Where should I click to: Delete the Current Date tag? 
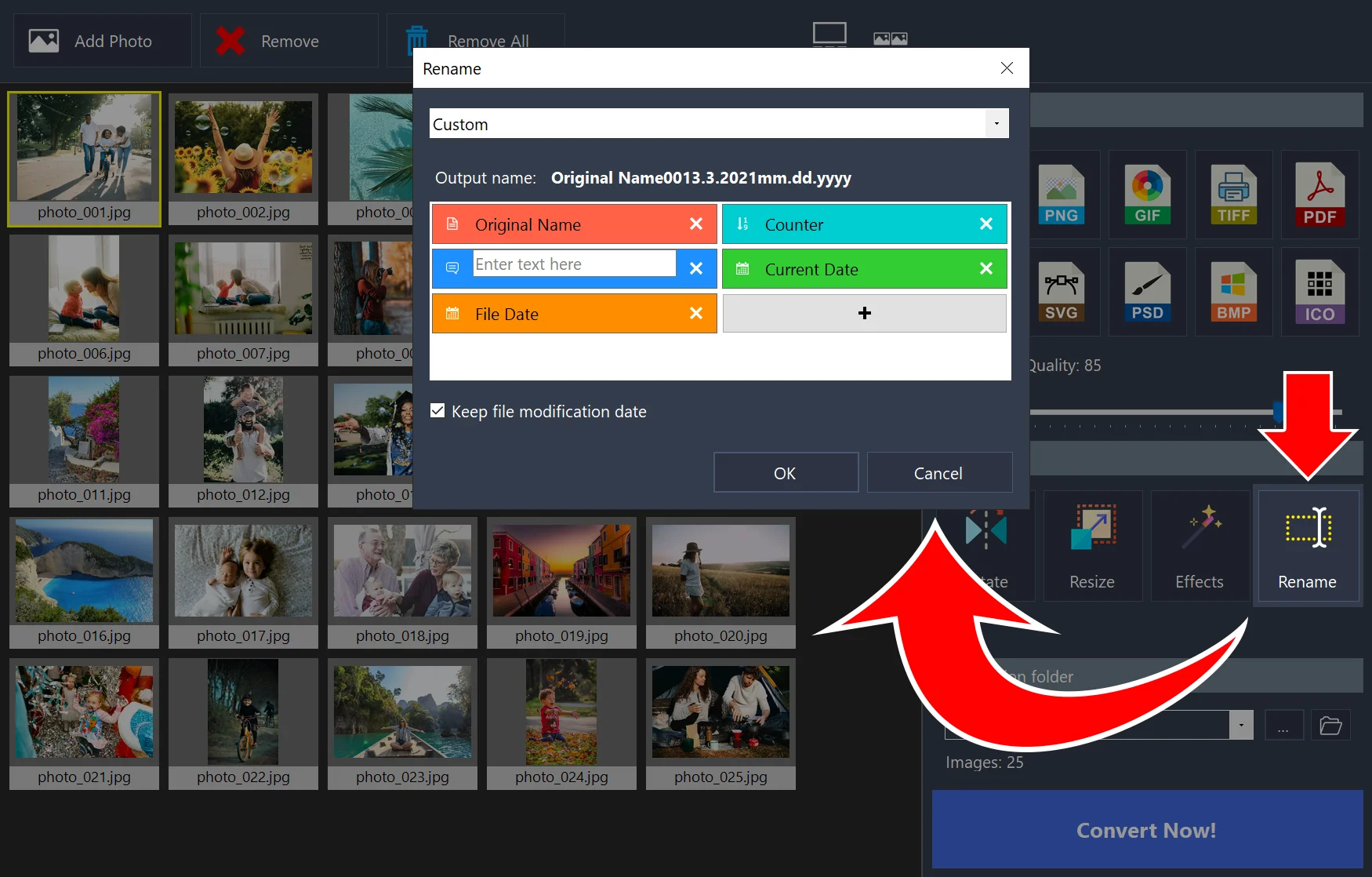coord(986,269)
